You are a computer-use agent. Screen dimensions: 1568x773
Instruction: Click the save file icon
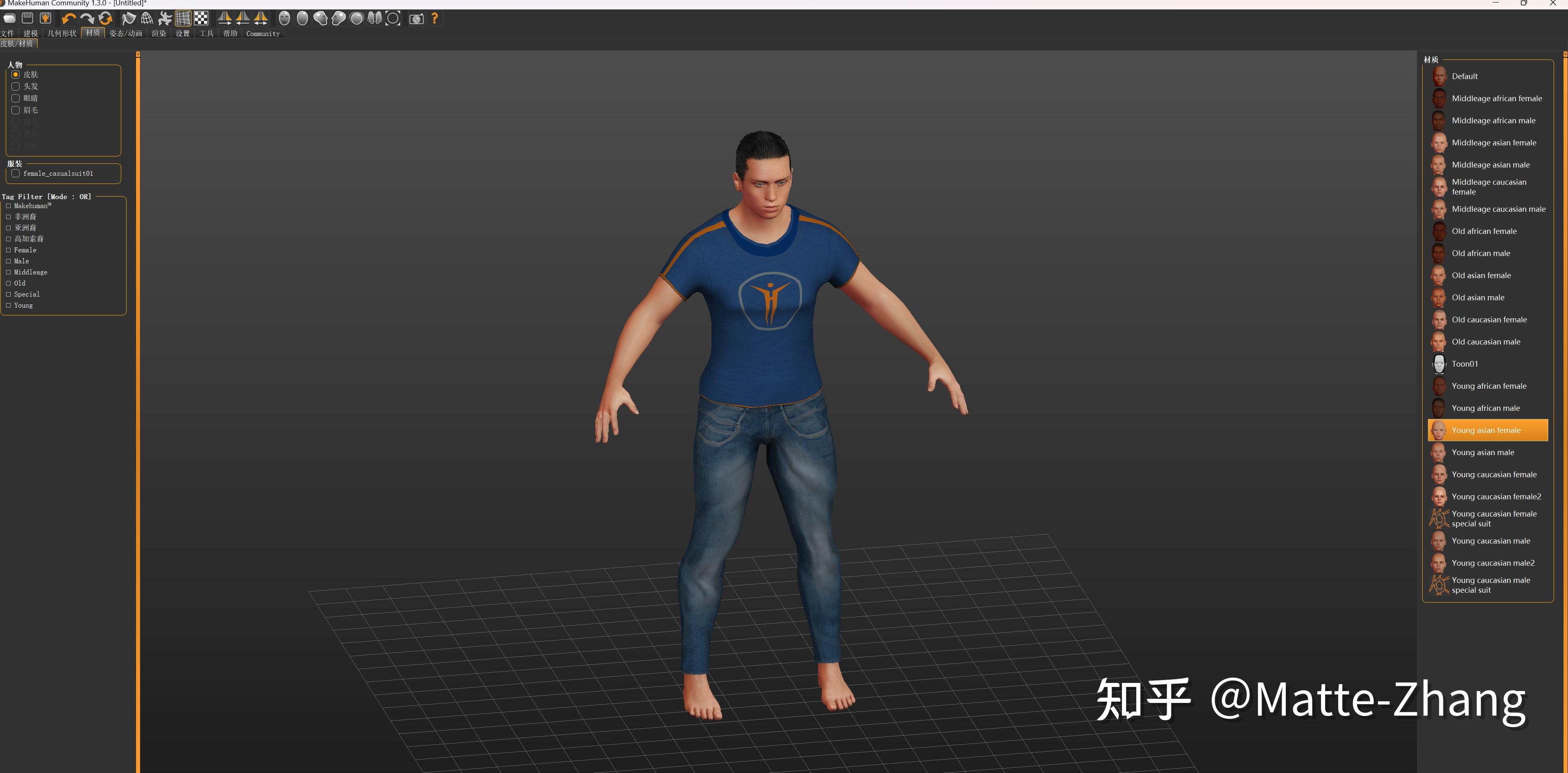(27, 19)
